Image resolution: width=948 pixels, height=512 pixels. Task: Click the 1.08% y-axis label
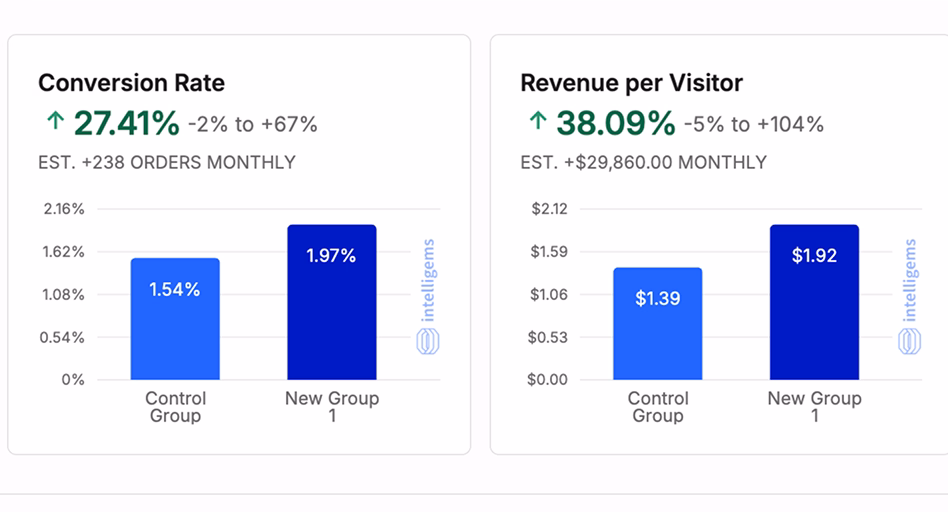tap(63, 294)
